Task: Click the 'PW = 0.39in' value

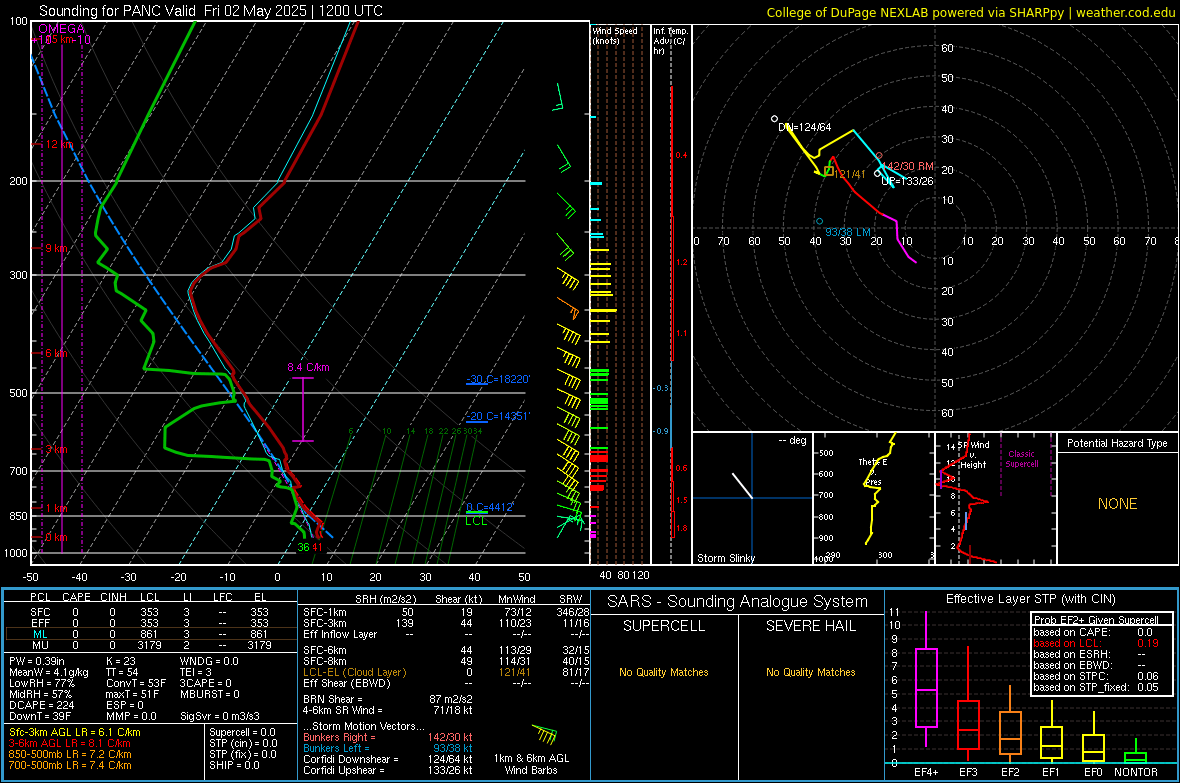Action: (37, 661)
